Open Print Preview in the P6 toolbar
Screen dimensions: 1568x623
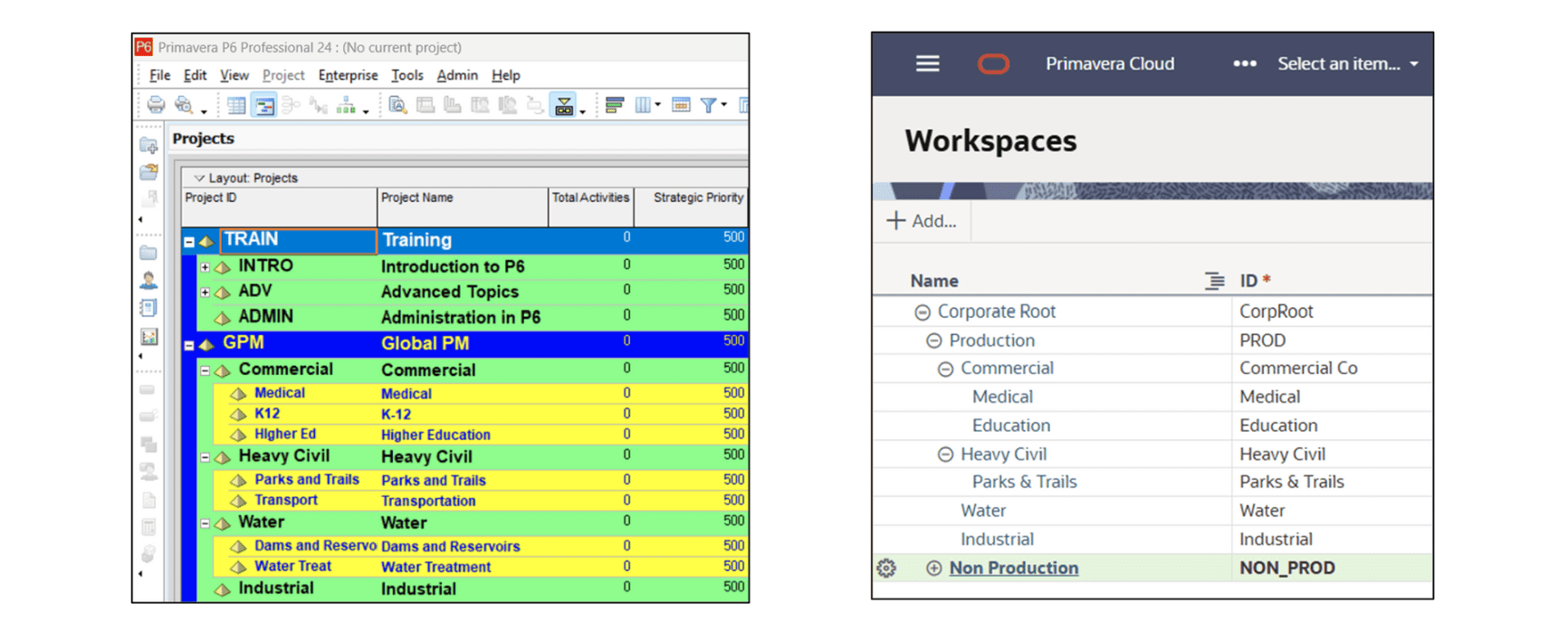click(184, 105)
